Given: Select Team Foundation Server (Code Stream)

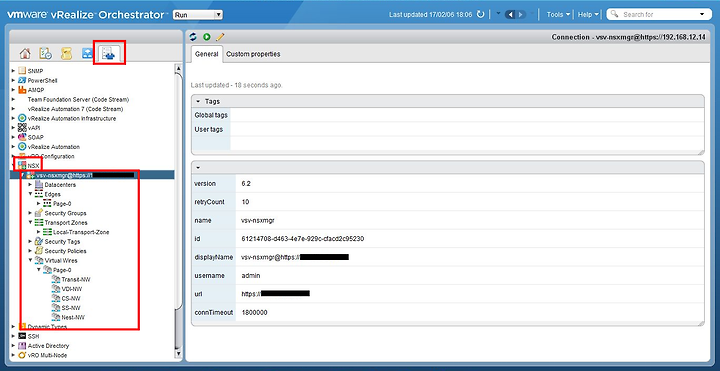Looking at the screenshot, I should pos(78,99).
